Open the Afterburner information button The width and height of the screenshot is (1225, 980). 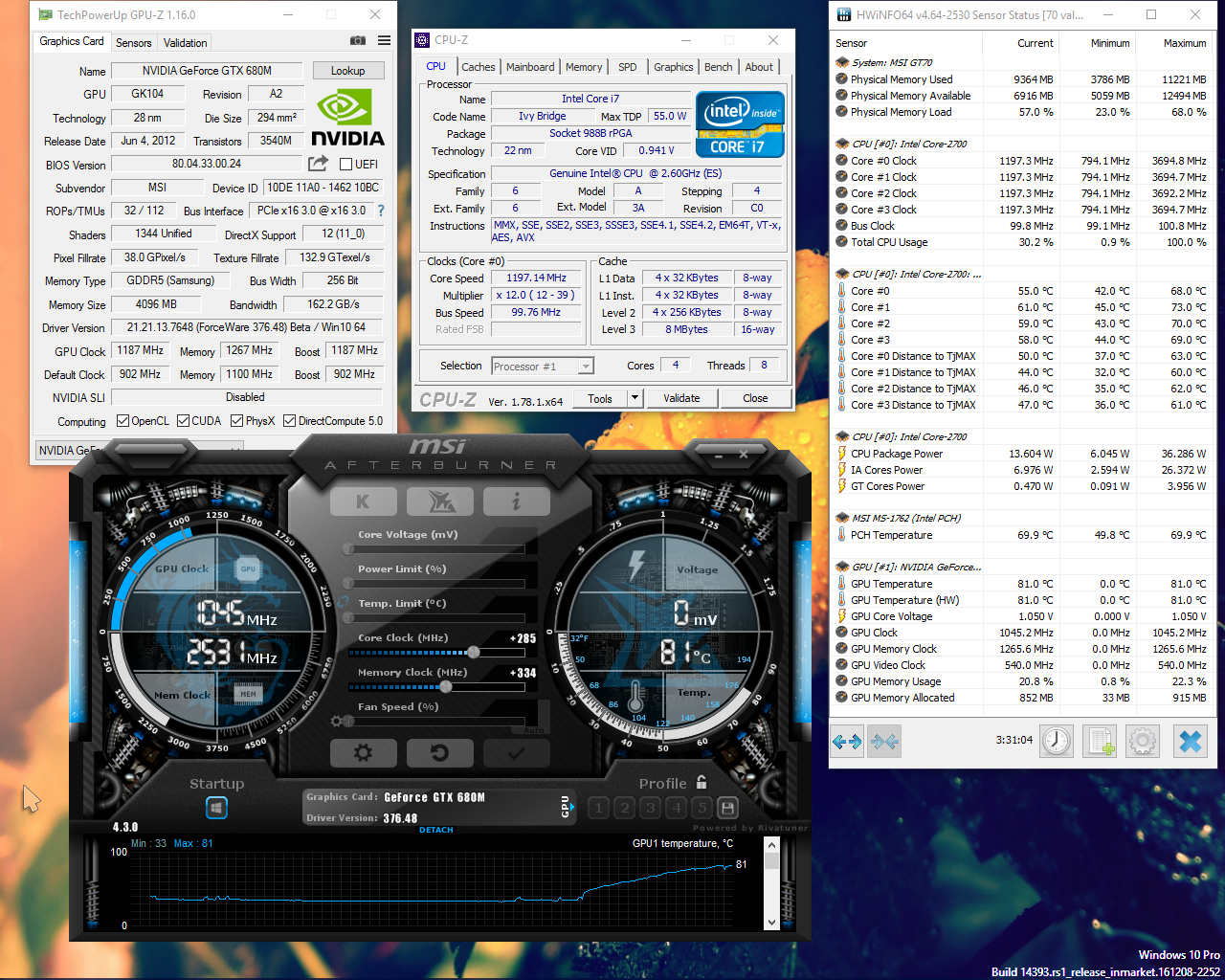point(516,501)
